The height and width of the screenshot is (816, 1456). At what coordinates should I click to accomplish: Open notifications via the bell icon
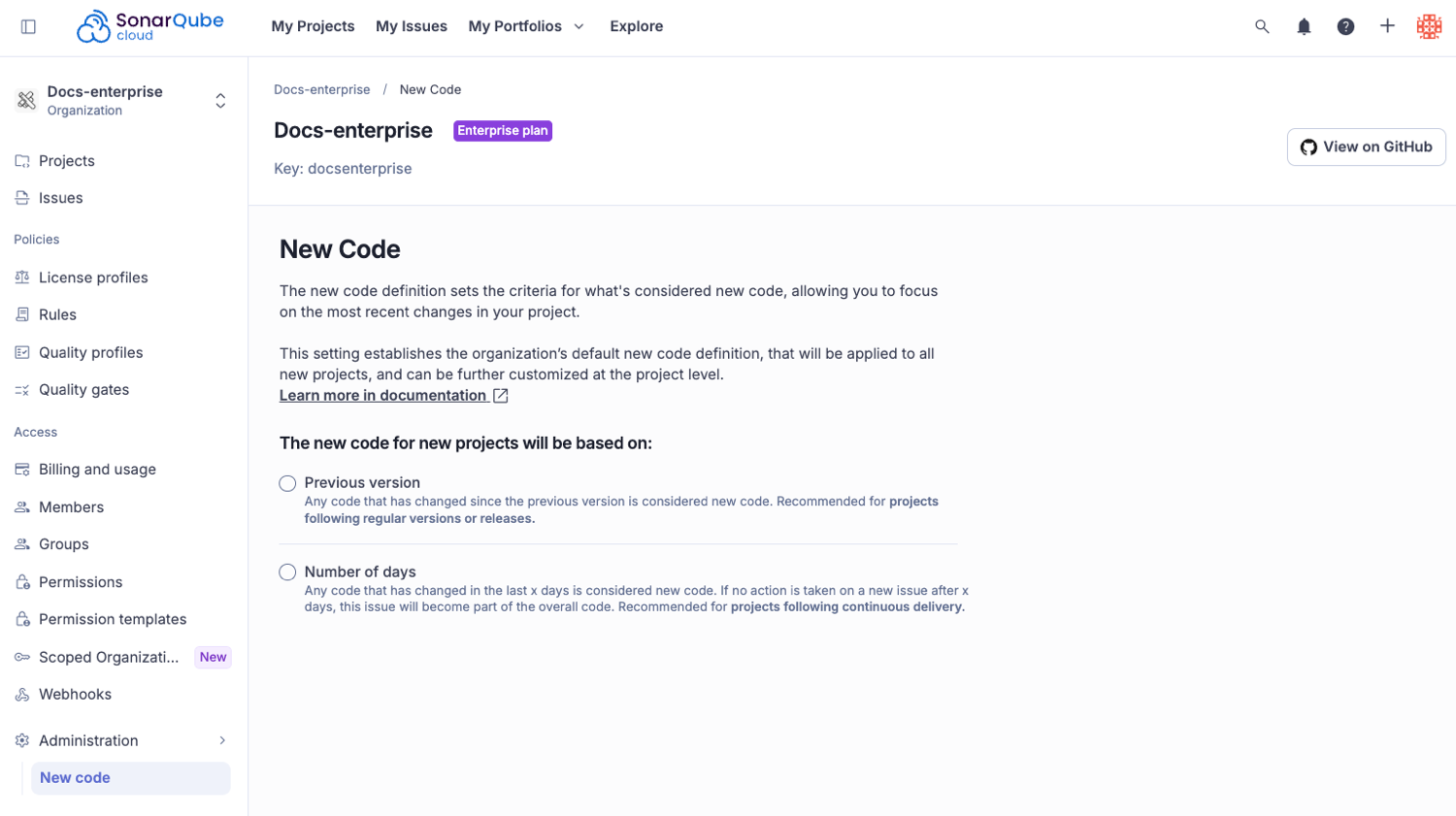point(1304,26)
